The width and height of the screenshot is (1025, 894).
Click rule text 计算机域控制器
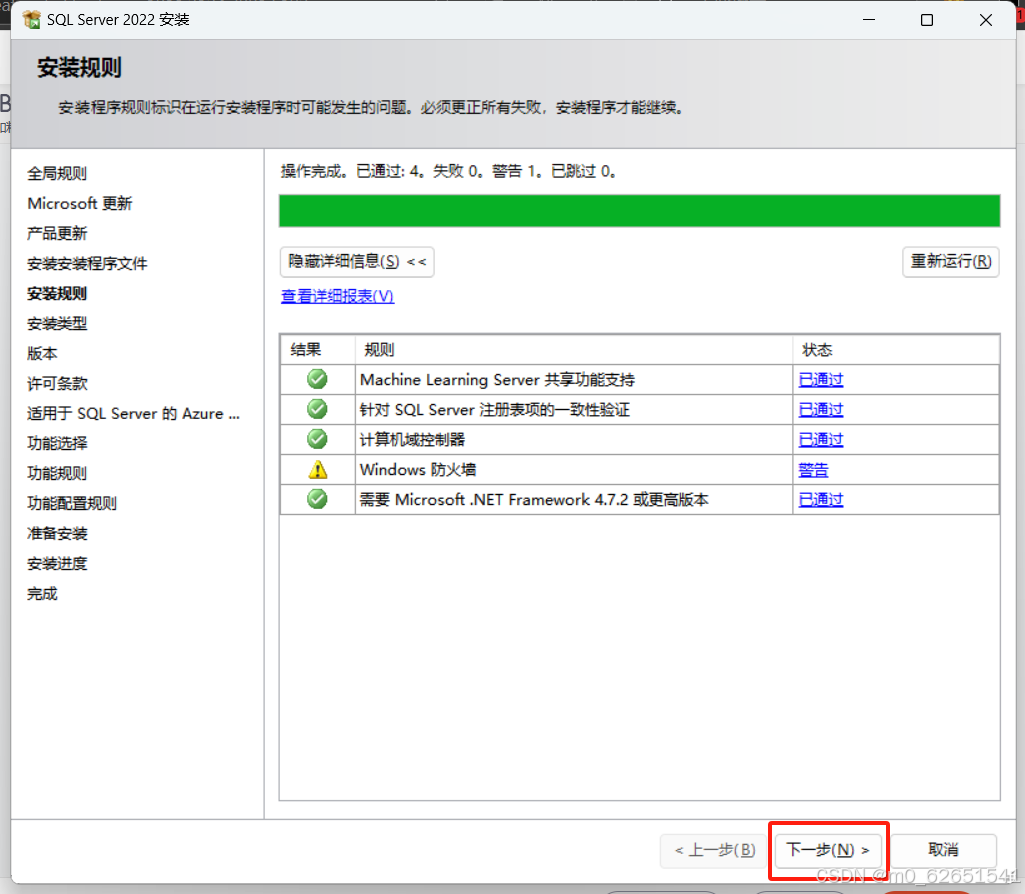412,440
